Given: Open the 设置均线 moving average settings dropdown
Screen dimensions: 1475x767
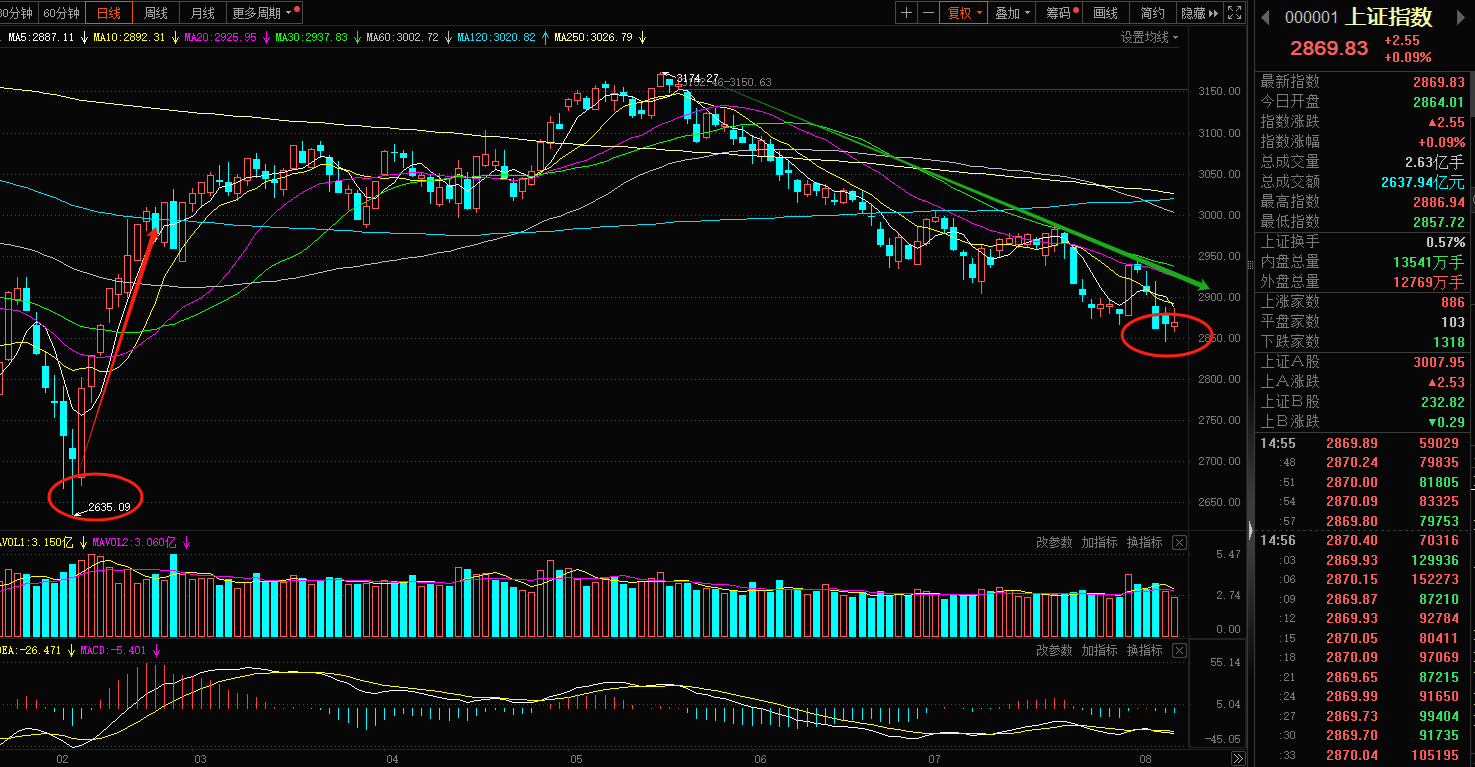Looking at the screenshot, I should coord(1149,37).
